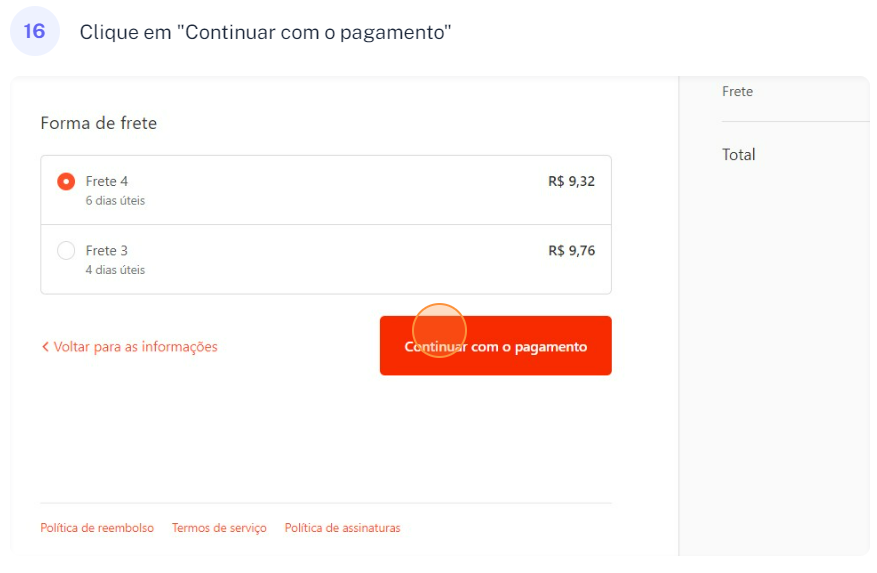Click the R$ 9,32 shipping price

pyautogui.click(x=571, y=182)
